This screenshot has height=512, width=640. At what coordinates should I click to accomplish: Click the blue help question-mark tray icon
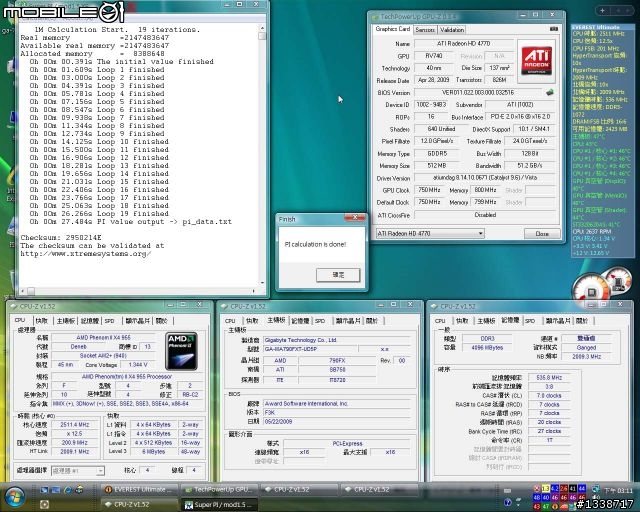[x=508, y=502]
